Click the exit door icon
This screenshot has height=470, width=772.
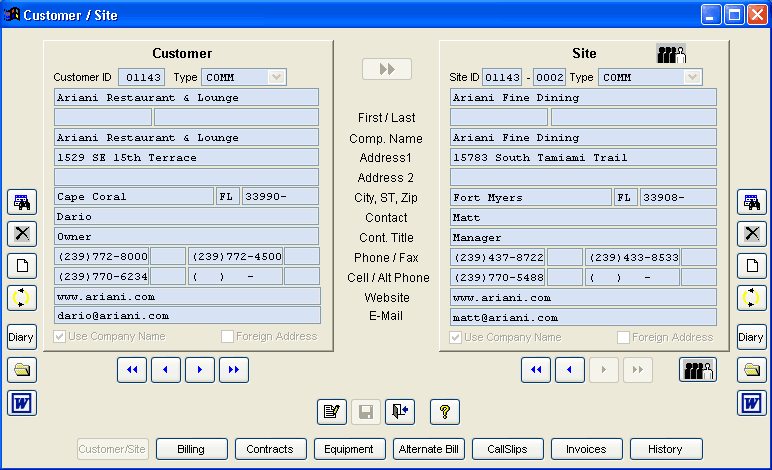click(400, 411)
